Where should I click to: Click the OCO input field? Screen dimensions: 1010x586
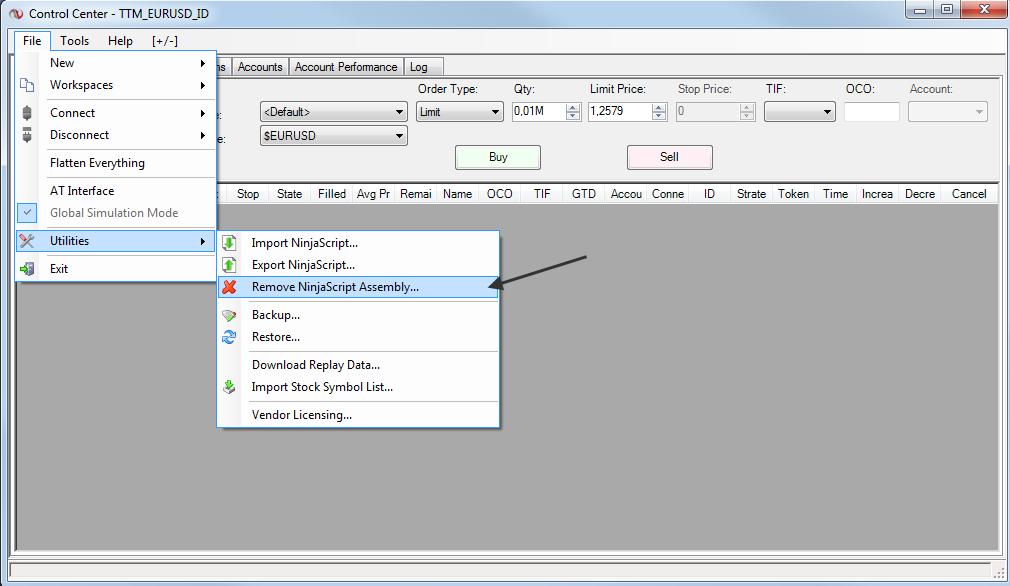pos(872,111)
